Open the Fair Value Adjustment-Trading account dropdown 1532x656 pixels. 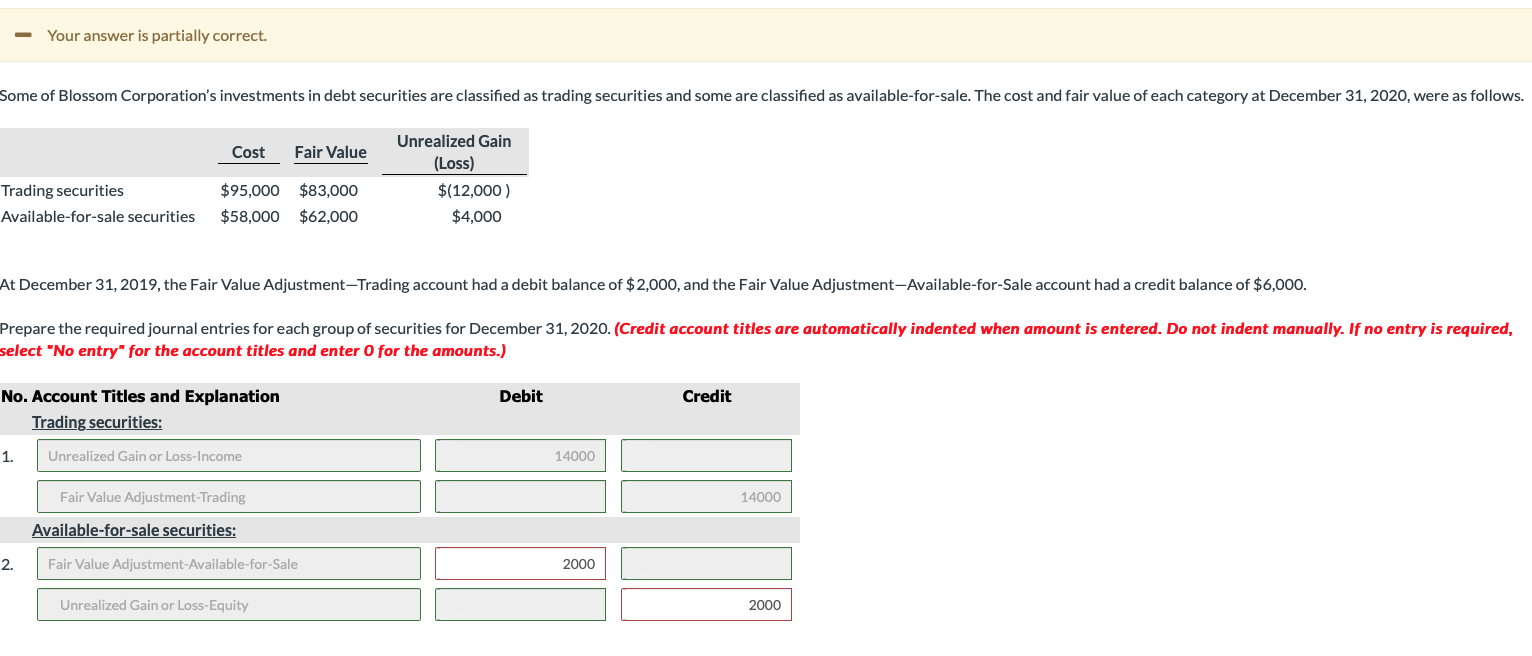point(228,496)
